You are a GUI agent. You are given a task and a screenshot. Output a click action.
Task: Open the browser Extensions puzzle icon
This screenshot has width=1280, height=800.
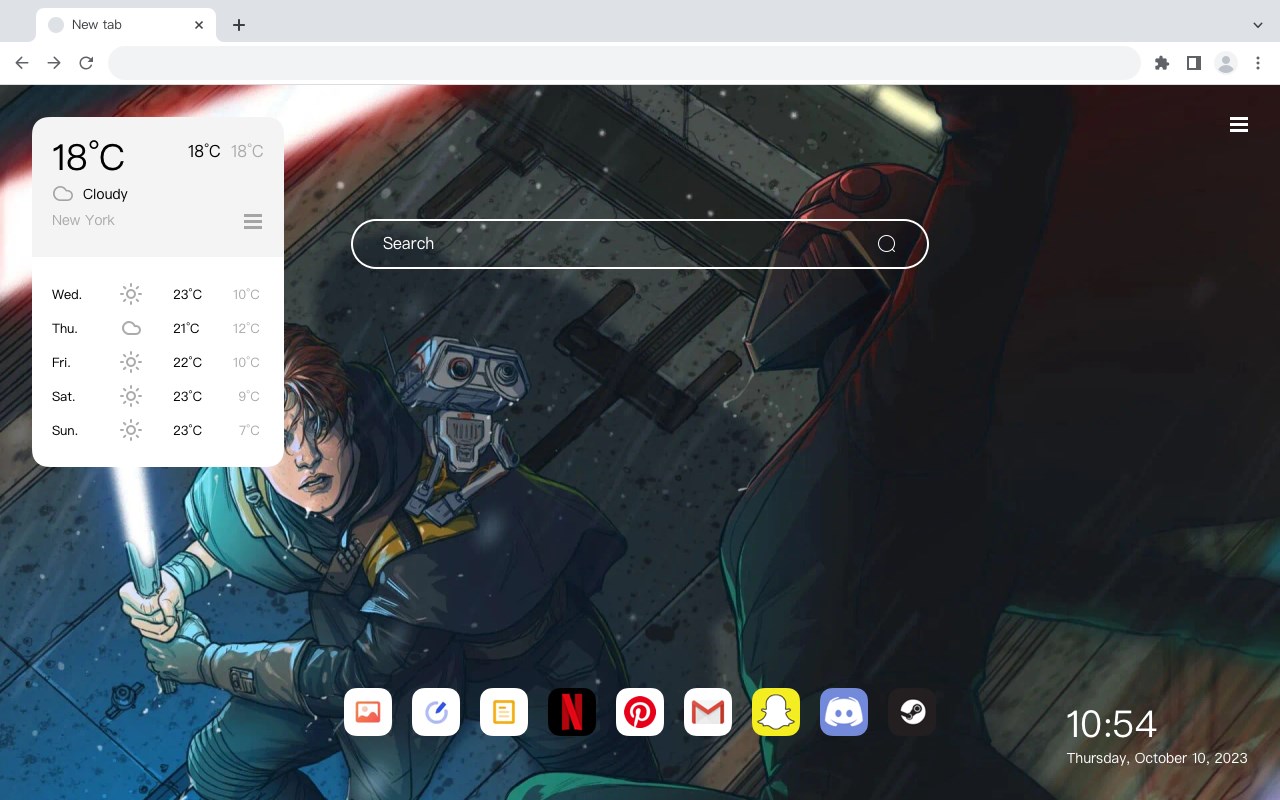pos(1161,63)
